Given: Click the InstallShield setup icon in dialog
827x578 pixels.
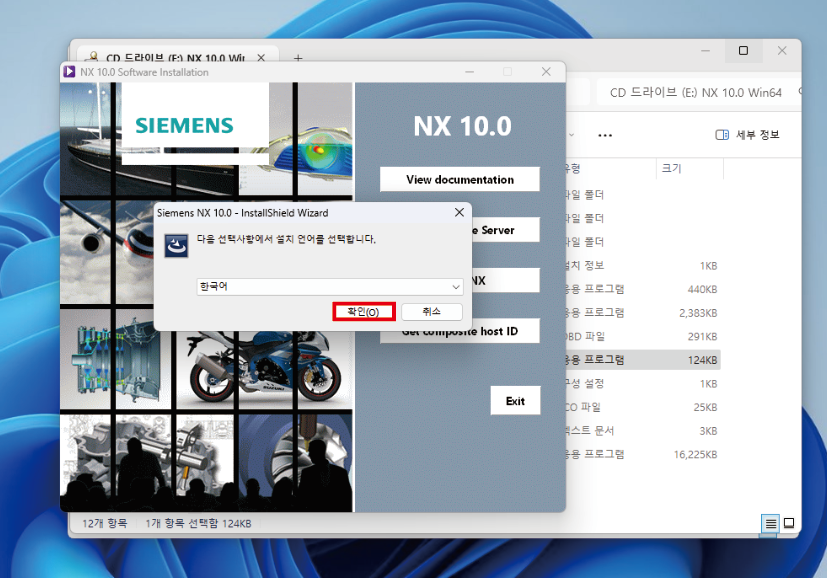Looking at the screenshot, I should click(x=176, y=246).
